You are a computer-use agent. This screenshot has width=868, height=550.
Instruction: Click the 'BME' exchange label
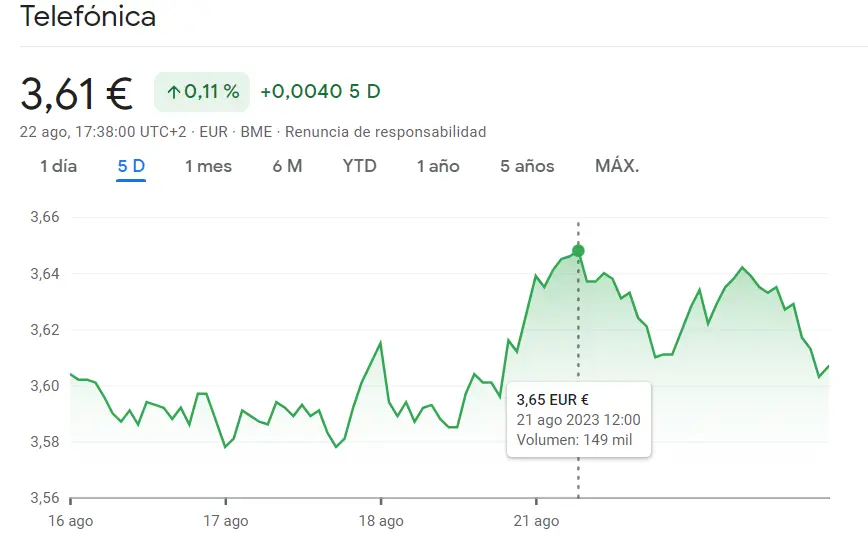[x=256, y=132]
